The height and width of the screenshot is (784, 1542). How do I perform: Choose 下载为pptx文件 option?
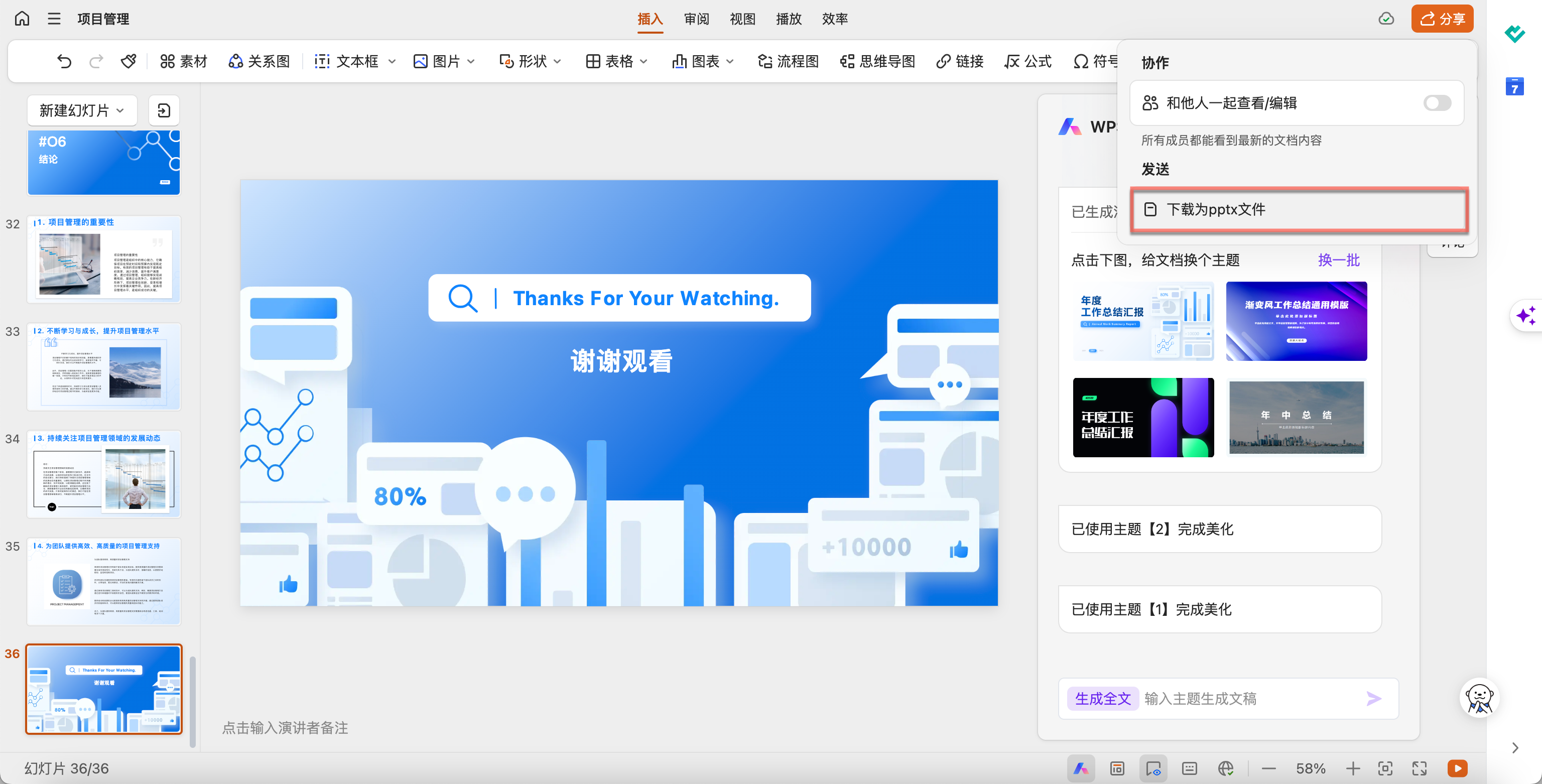pos(1299,209)
